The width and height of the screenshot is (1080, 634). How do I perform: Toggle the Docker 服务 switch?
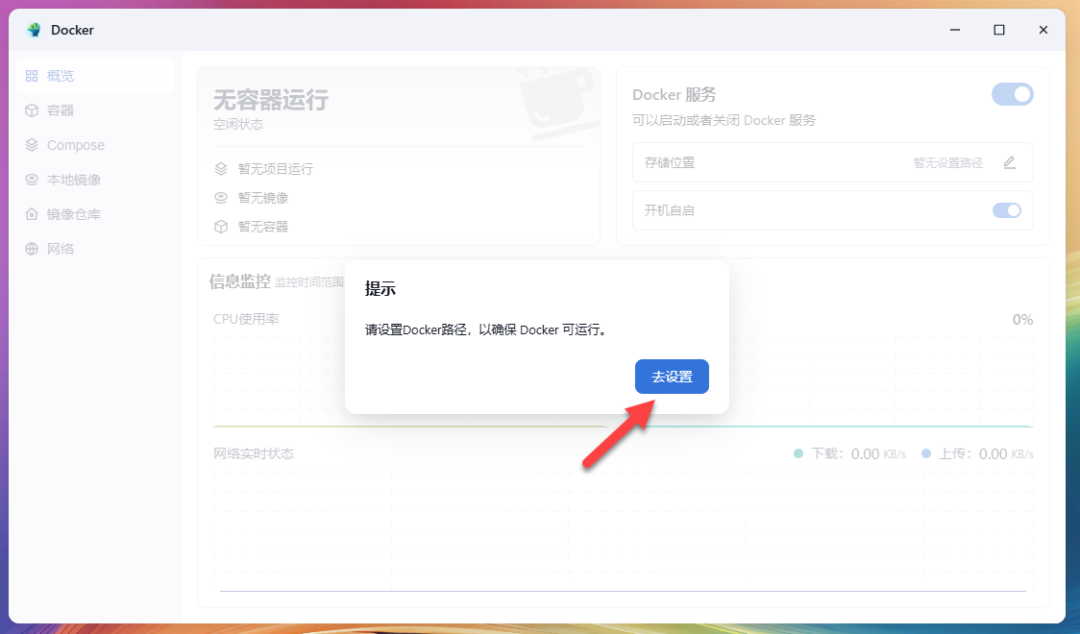pos(1012,94)
